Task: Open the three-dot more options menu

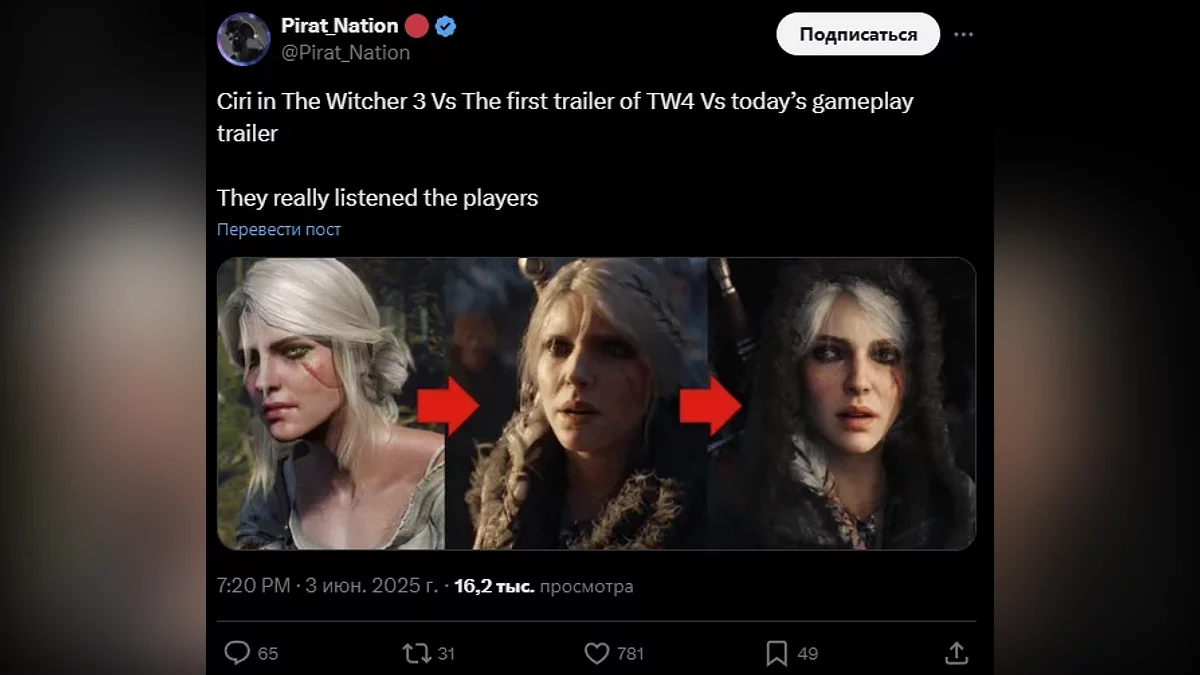Action: (963, 34)
